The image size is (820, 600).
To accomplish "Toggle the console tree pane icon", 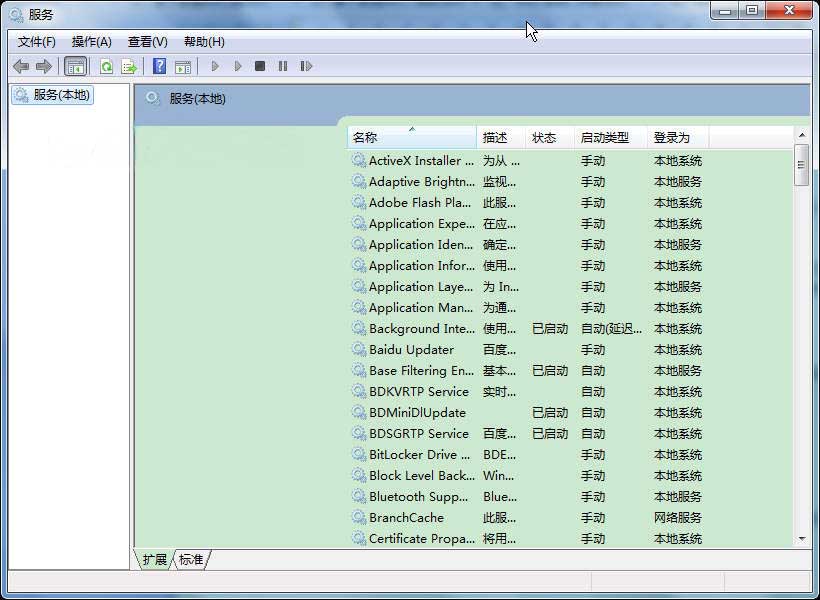I will pyautogui.click(x=76, y=66).
